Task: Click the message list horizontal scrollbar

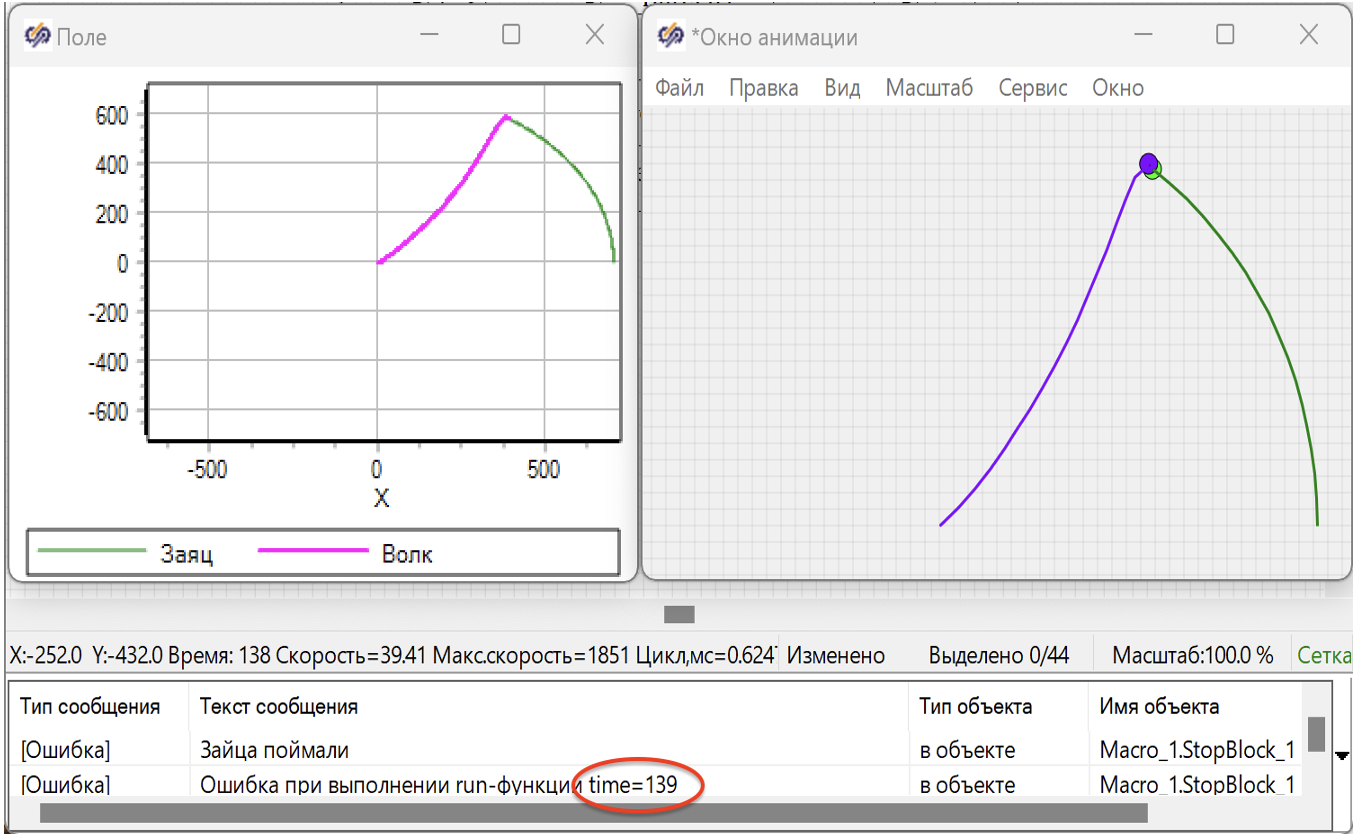Action: point(593,813)
